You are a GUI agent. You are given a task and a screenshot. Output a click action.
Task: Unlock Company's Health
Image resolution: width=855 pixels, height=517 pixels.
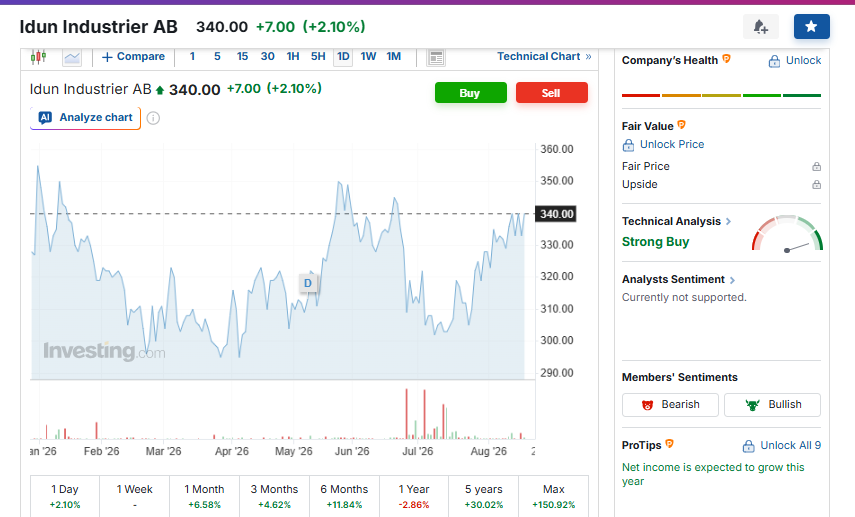point(794,61)
